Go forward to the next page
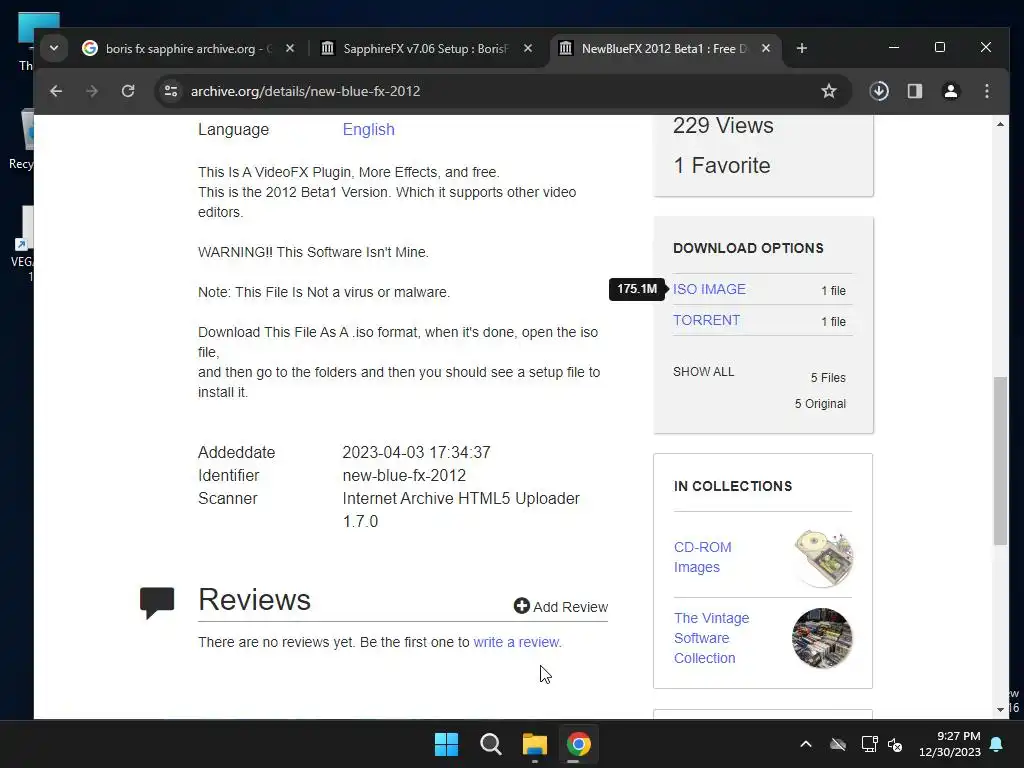The width and height of the screenshot is (1024, 768). (92, 91)
